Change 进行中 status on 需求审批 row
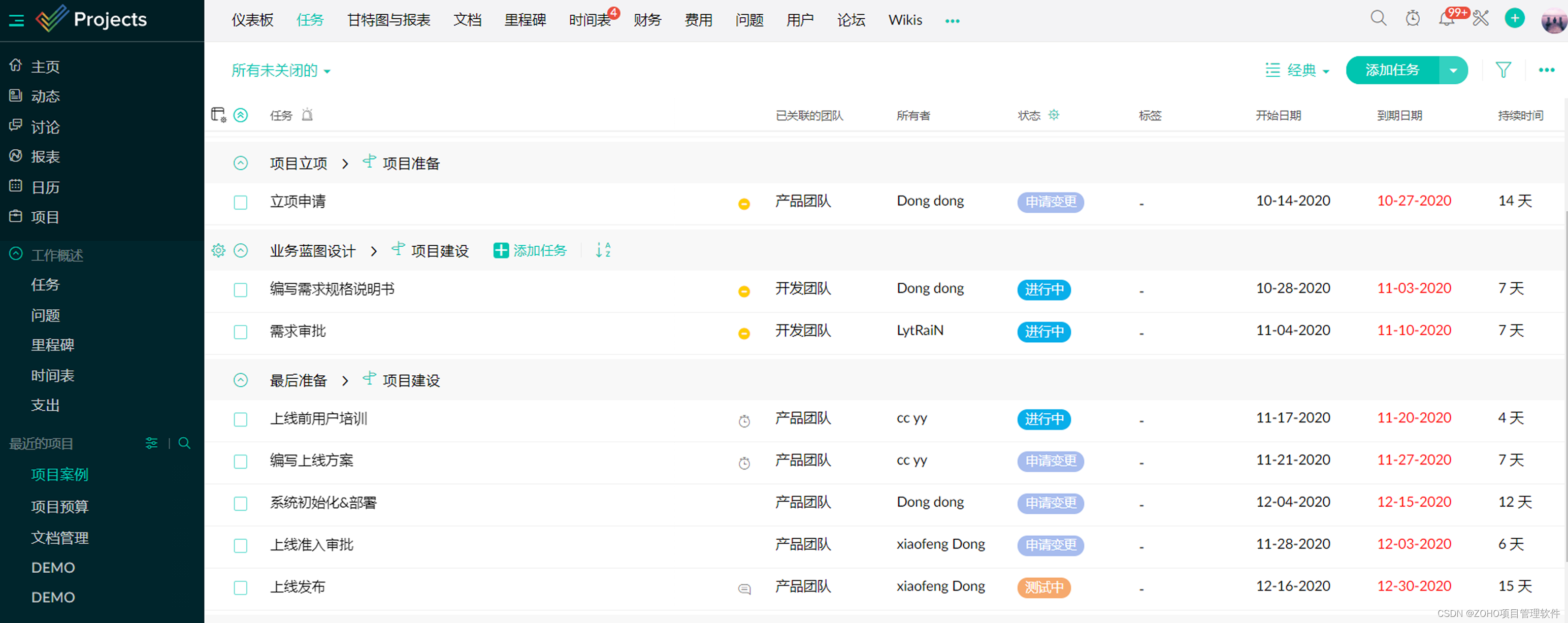The height and width of the screenshot is (623, 1568). 1043,332
